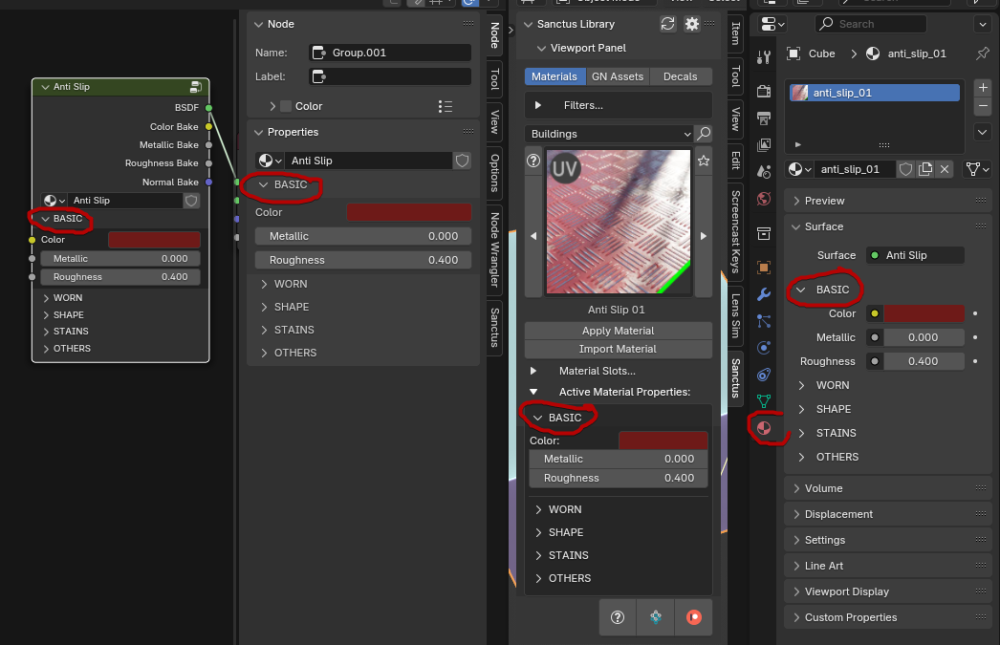The image size is (1000, 645).
Task: Click the Anti Slip 01 material thumbnail
Action: coord(618,222)
